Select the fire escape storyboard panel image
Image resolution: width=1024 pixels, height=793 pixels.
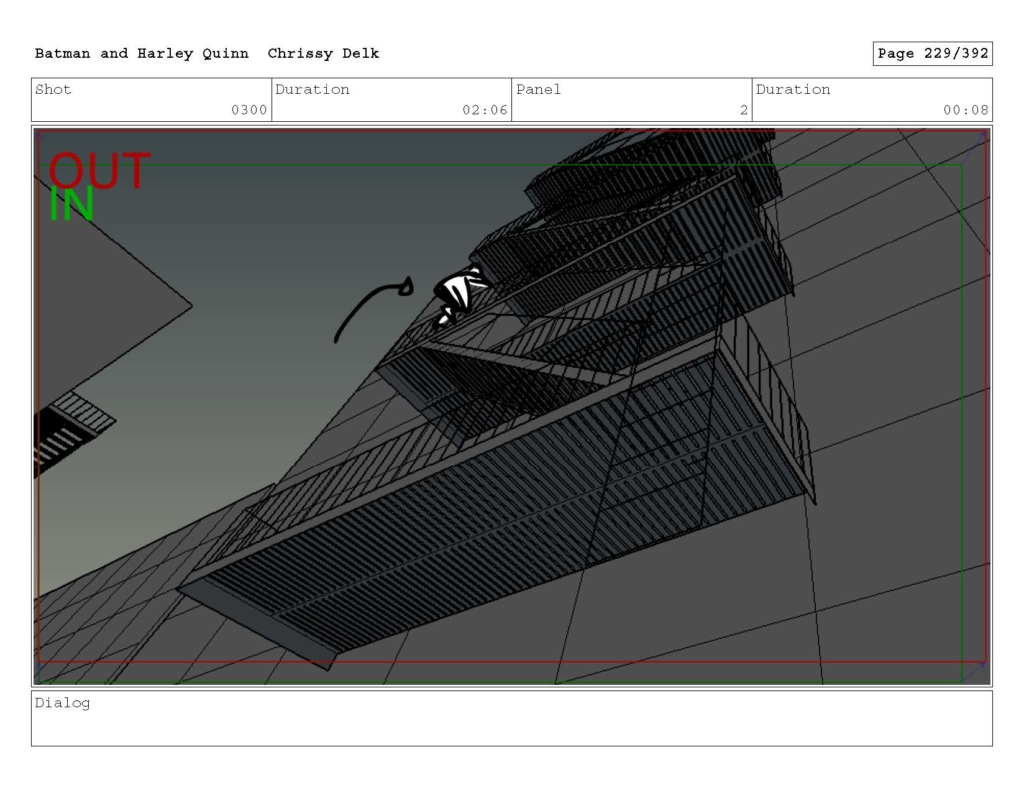coord(512,406)
